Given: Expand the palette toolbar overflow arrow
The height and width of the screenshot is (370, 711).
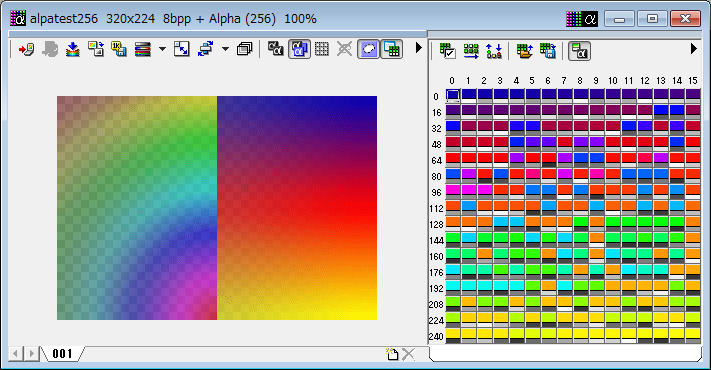Looking at the screenshot, I should 693,49.
